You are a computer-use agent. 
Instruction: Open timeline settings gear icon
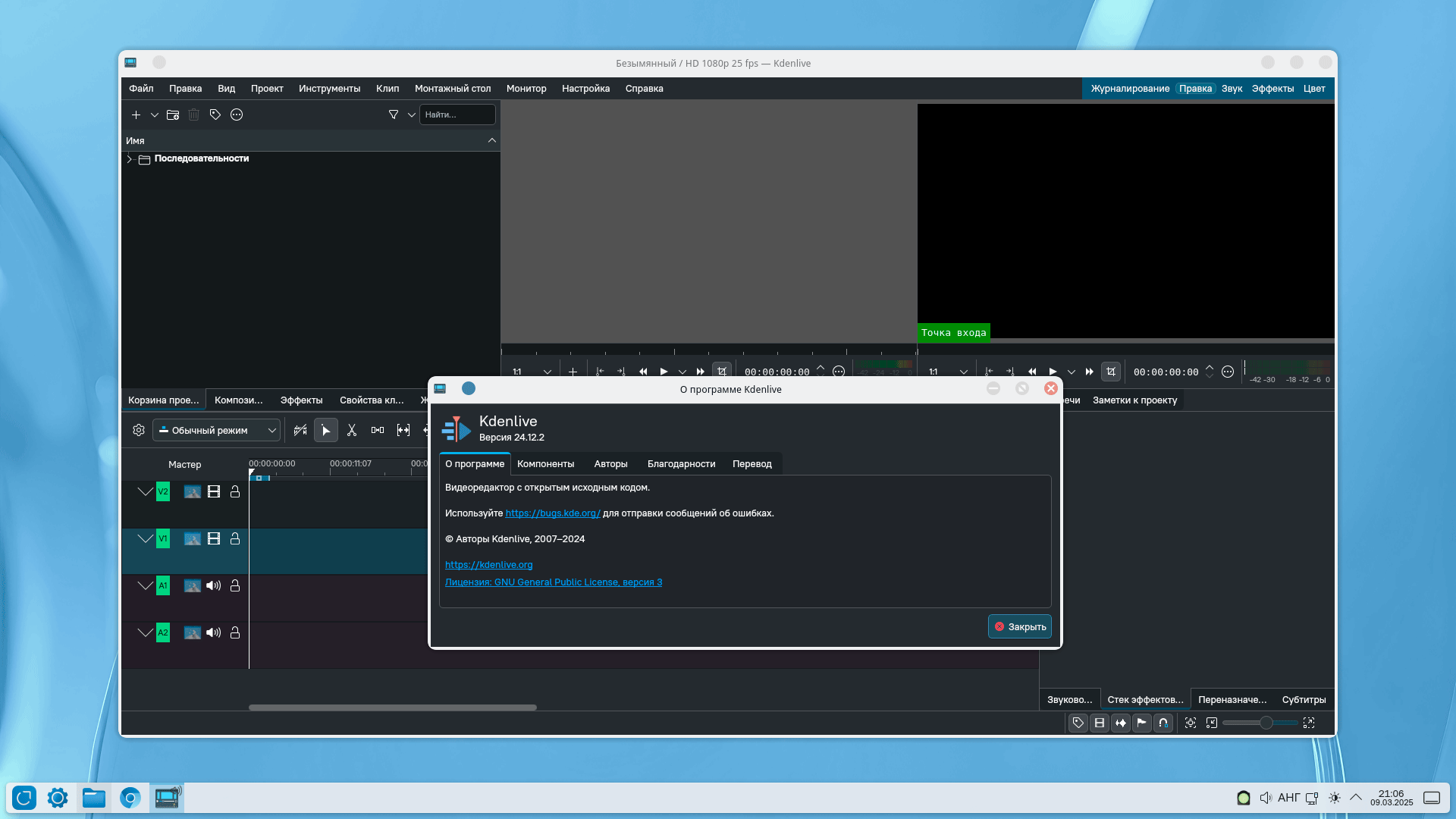(x=139, y=430)
